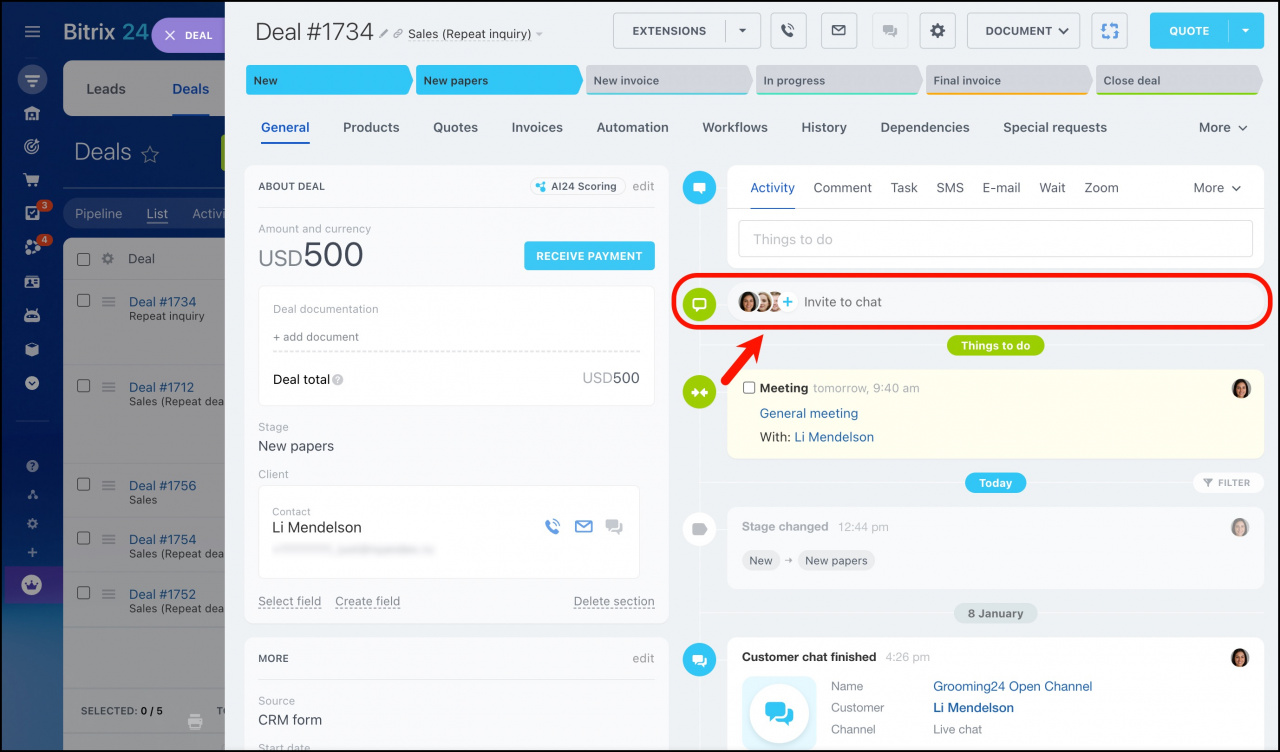This screenshot has height=752, width=1280.
Task: Email contact Li Mendelson envelope icon
Action: (584, 526)
